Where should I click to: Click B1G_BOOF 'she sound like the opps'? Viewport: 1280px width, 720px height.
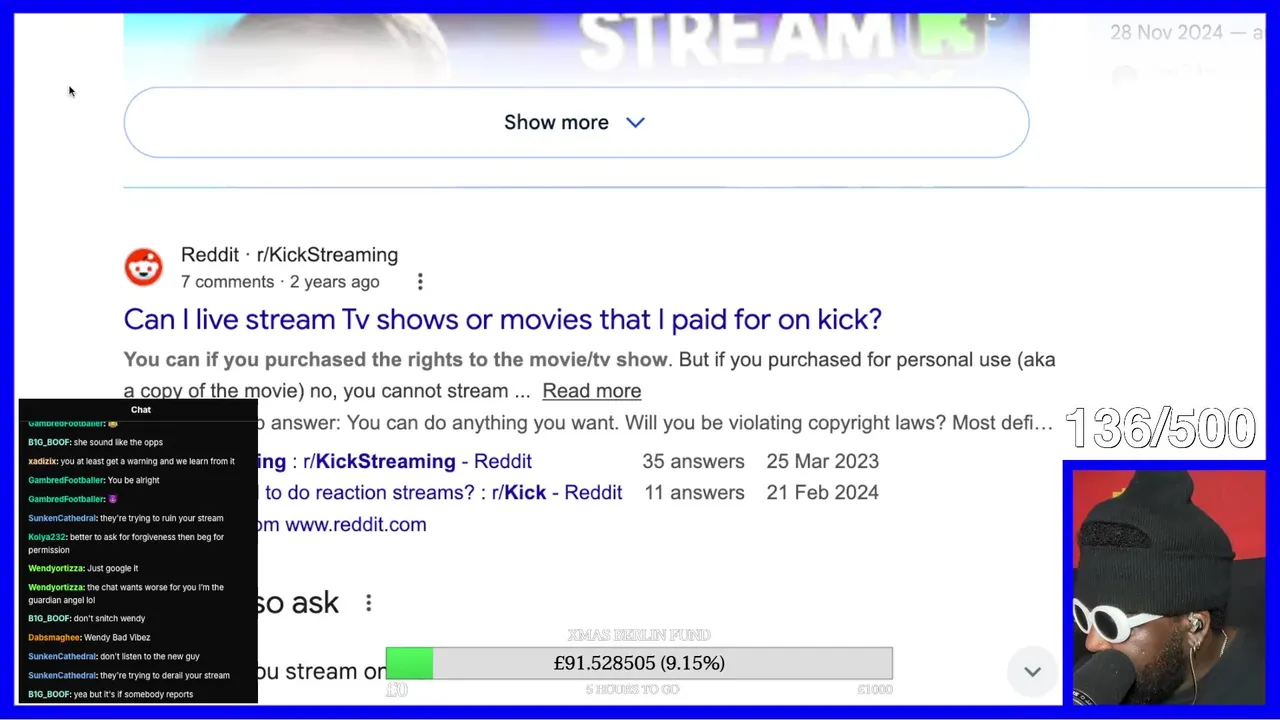pos(95,442)
